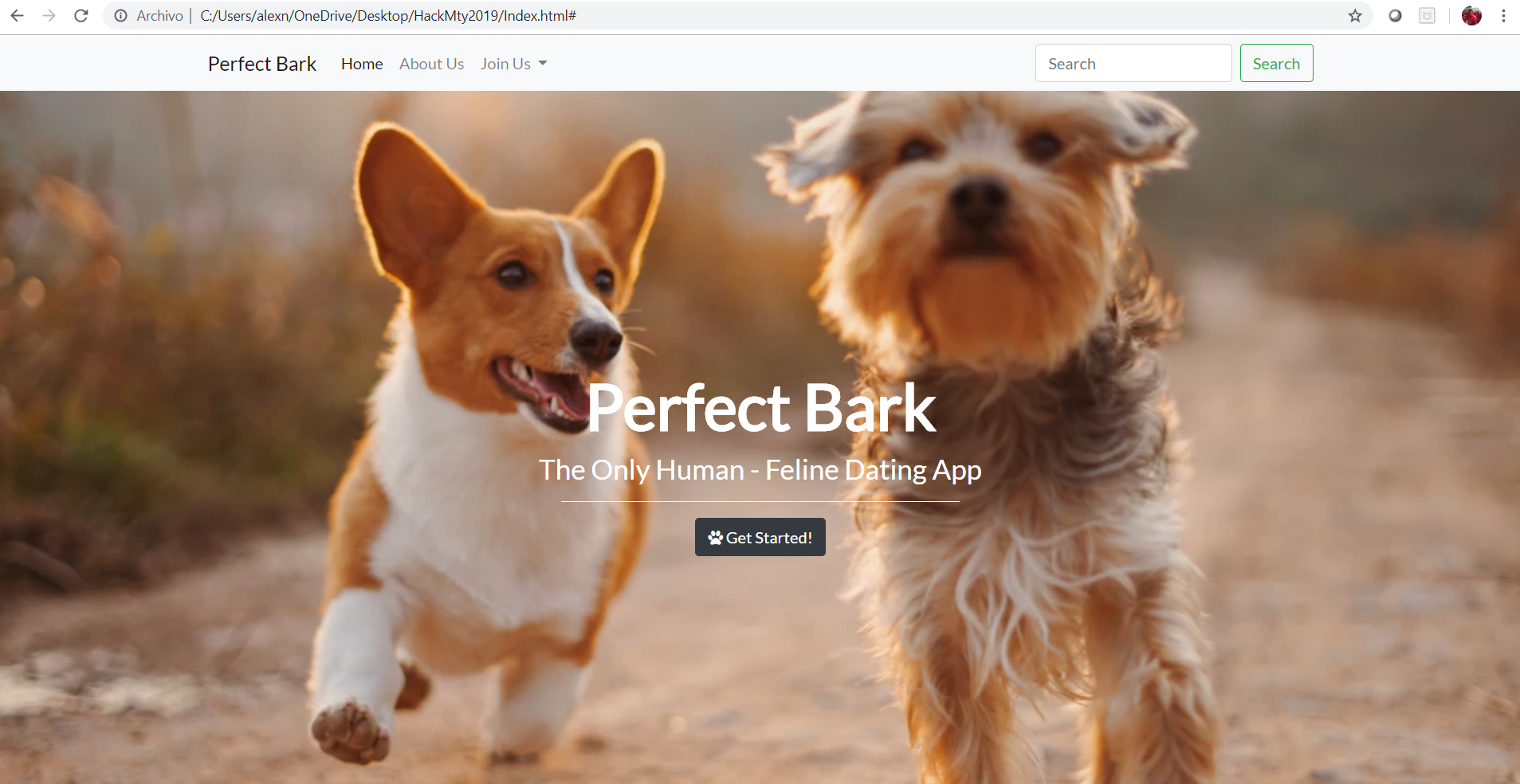Click the Perfect Bark navbar brand link
1520x784 pixels.
tap(262, 64)
